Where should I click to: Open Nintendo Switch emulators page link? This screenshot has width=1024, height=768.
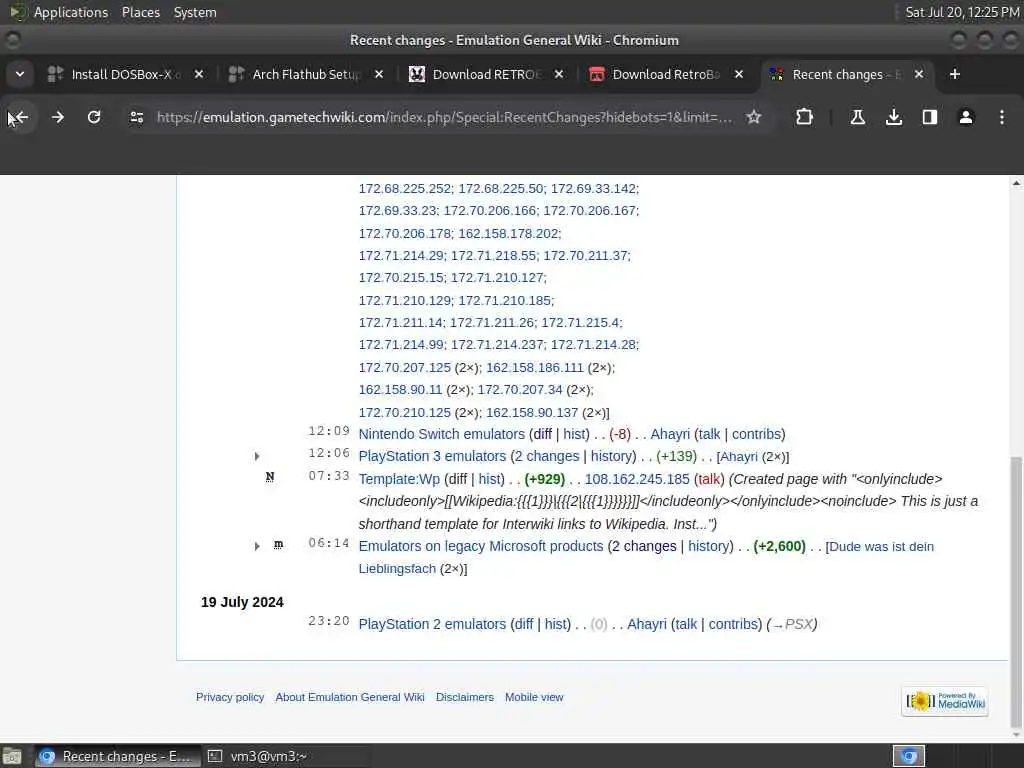(441, 434)
